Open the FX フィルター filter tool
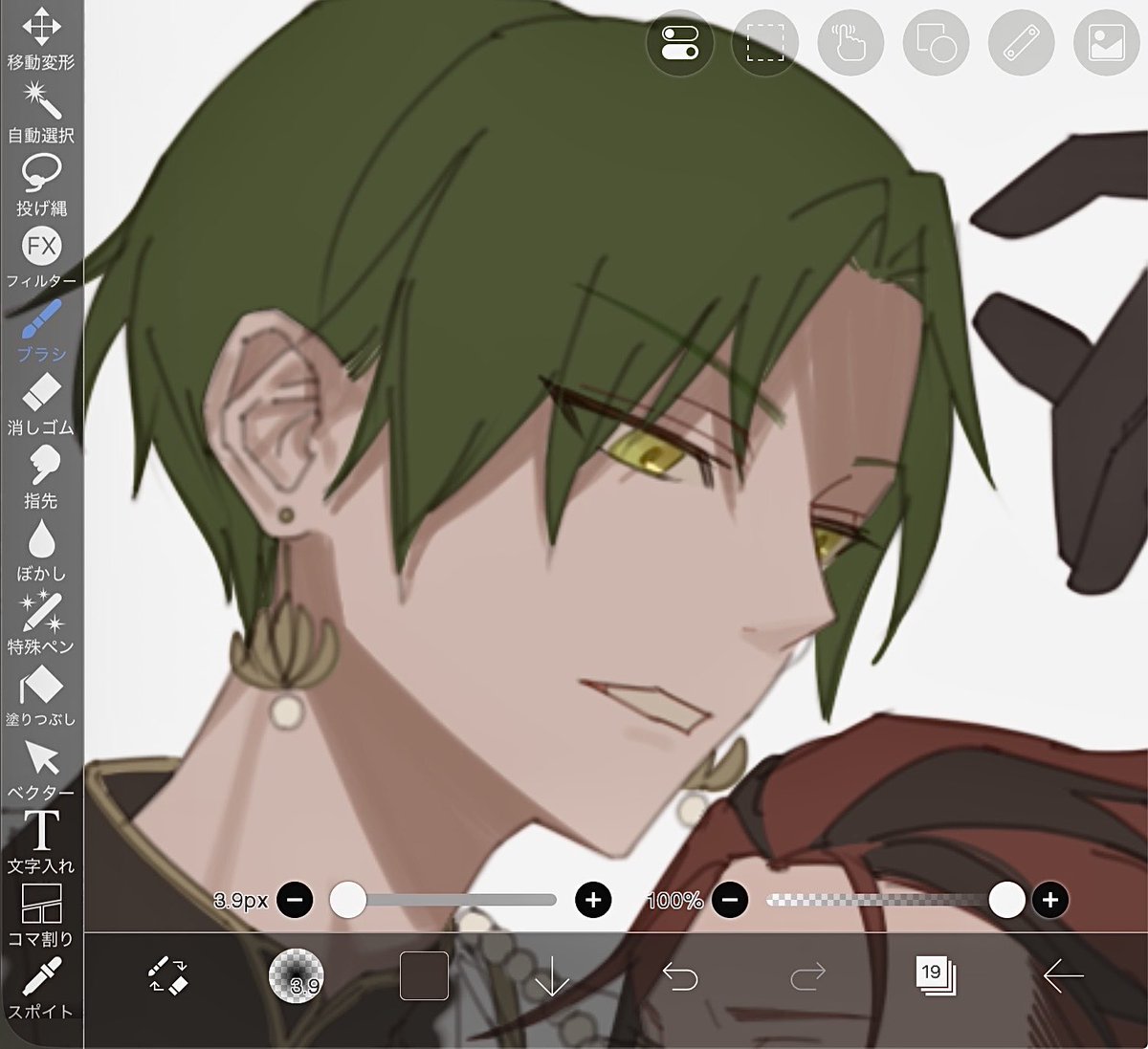Screen dimensions: 1148x1049 point(41,257)
